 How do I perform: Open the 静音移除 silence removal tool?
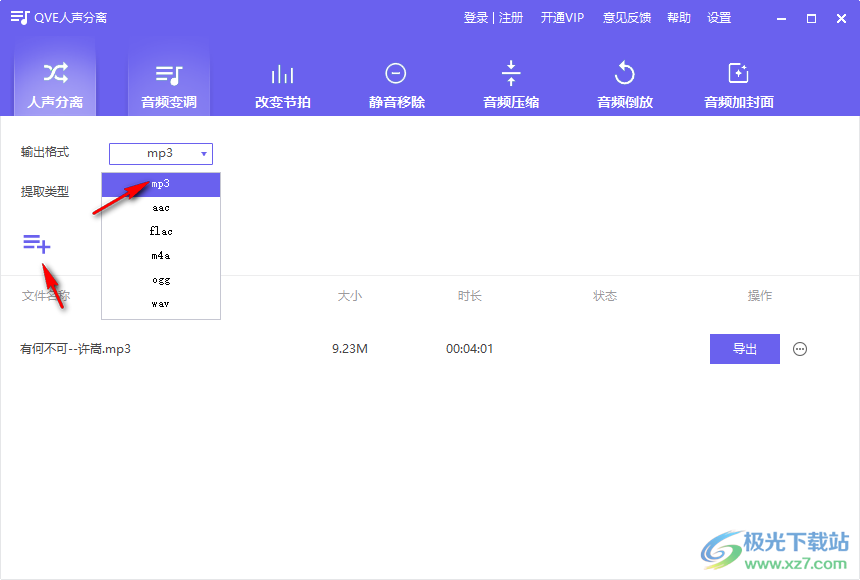[x=396, y=83]
